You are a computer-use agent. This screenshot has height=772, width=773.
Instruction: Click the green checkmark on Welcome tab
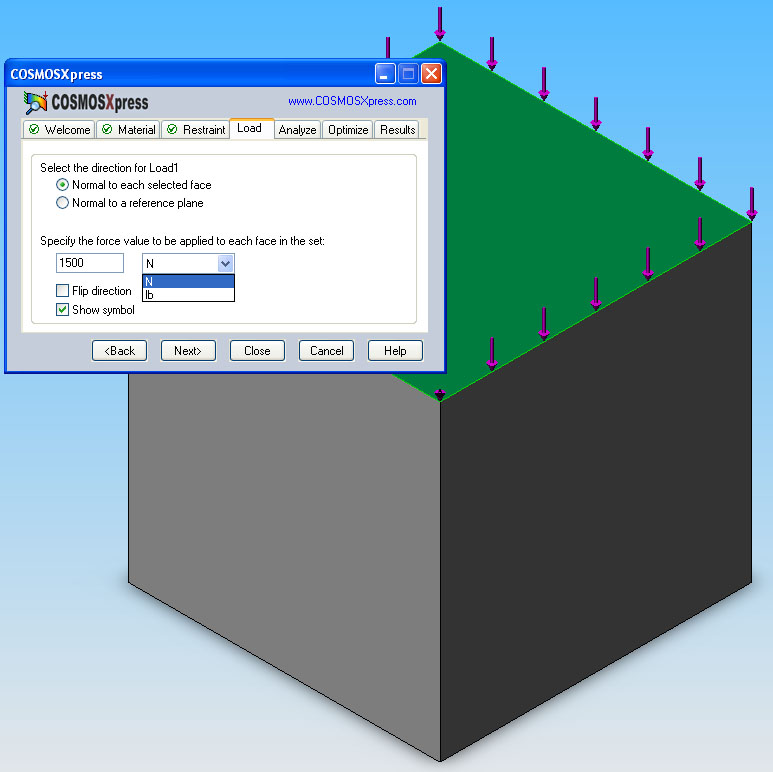(34, 129)
